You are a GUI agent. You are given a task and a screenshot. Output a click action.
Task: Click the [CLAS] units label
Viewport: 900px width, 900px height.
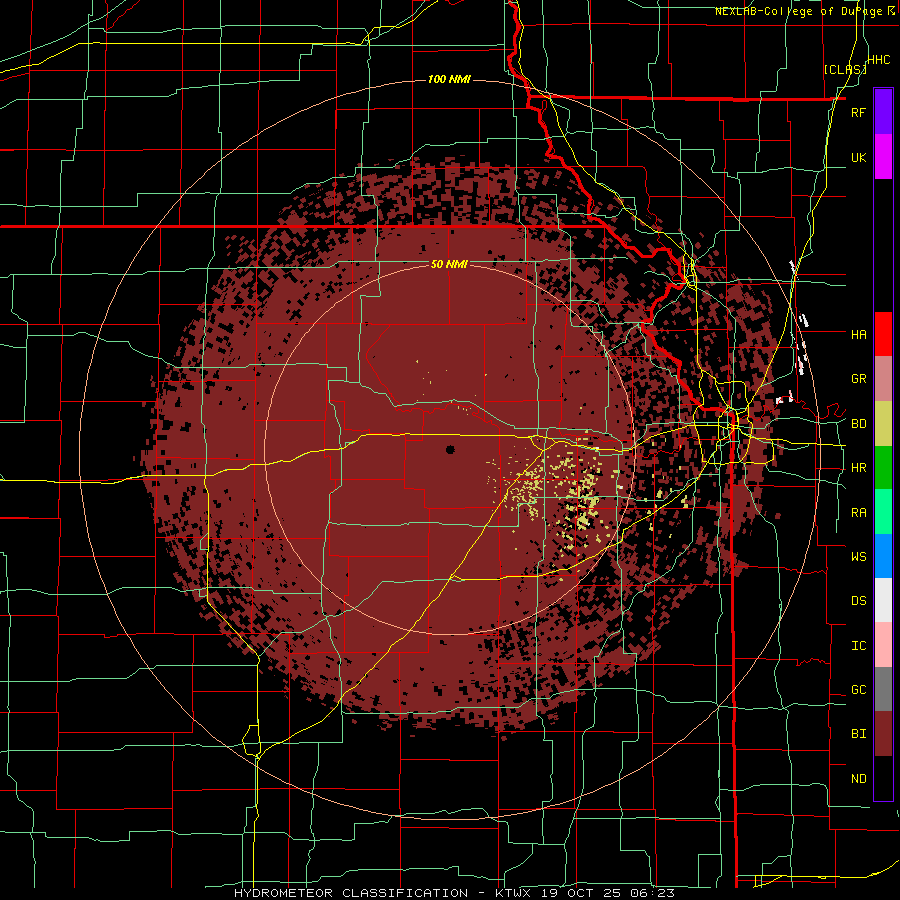coord(845,69)
